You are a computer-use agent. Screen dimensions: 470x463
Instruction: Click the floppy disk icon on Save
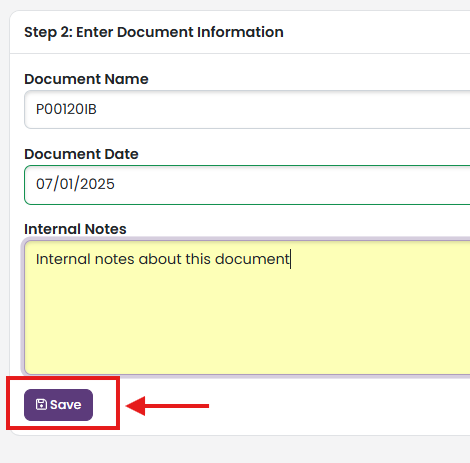[x=41, y=404]
